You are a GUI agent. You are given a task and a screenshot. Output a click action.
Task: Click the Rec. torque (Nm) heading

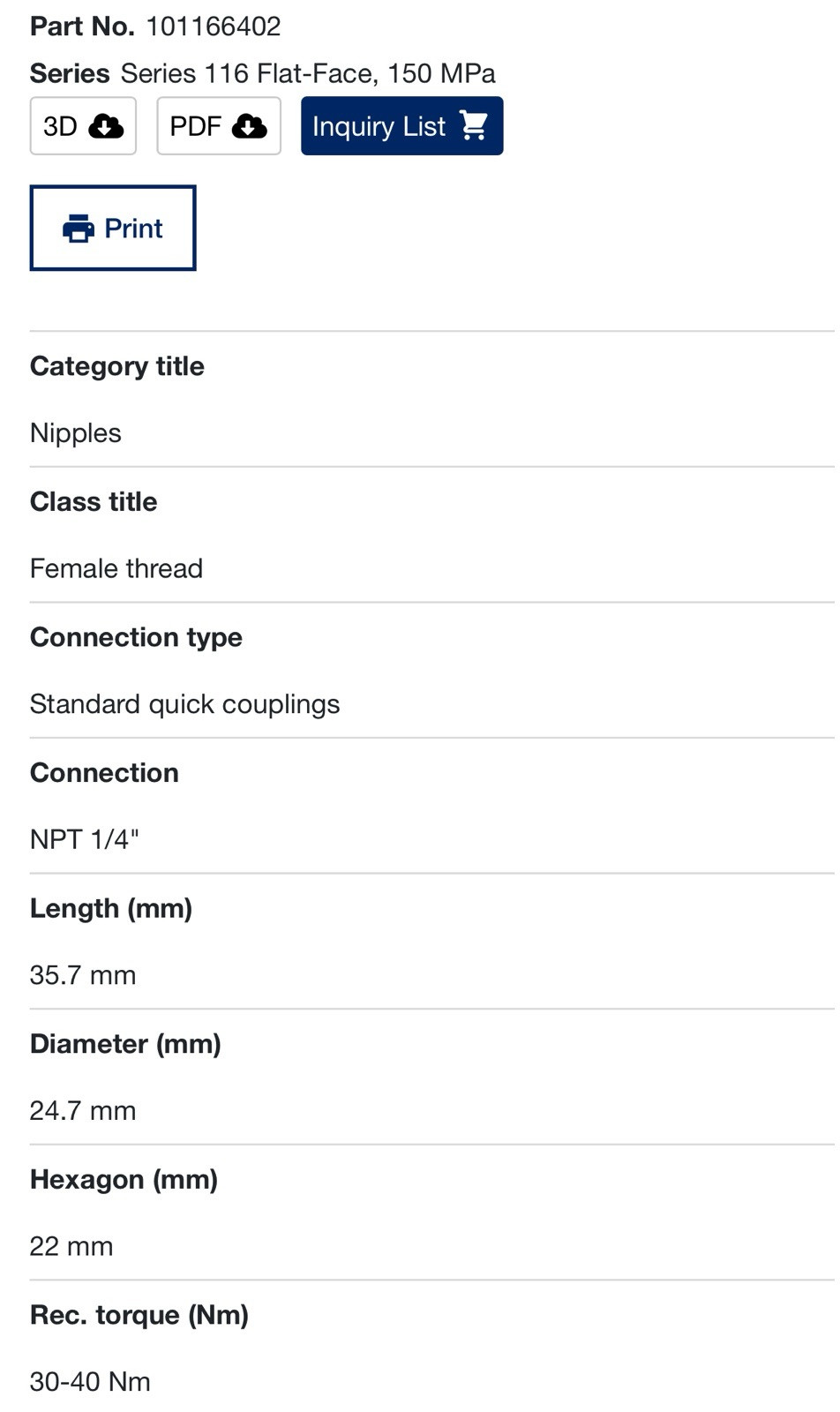(139, 1315)
